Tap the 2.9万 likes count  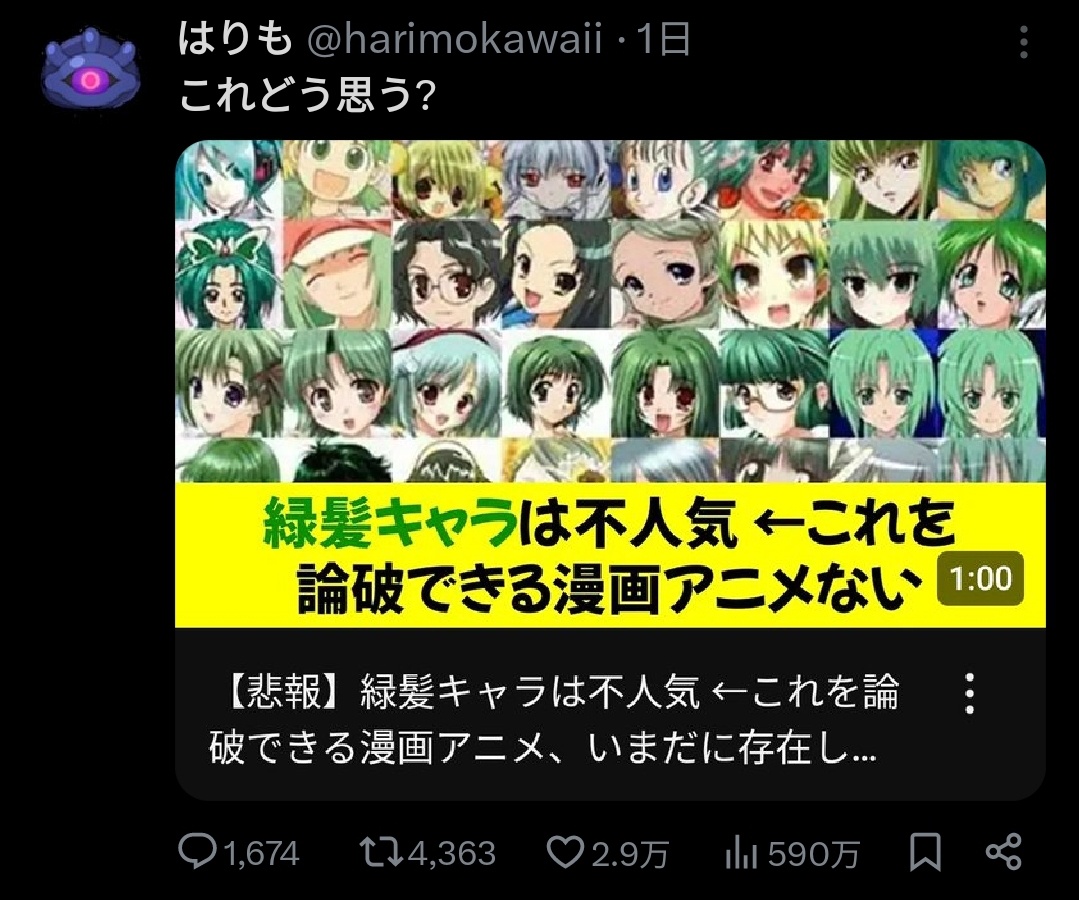(x=629, y=854)
